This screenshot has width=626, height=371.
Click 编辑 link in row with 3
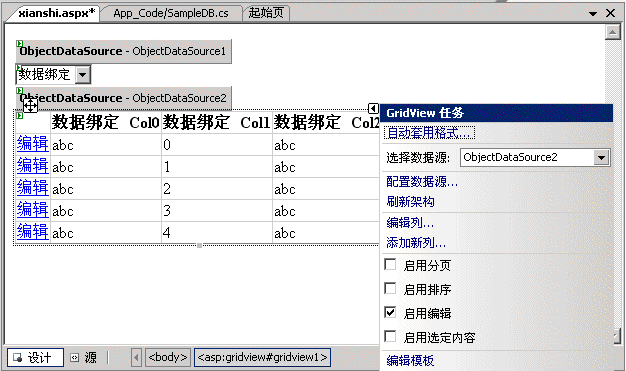coord(32,210)
